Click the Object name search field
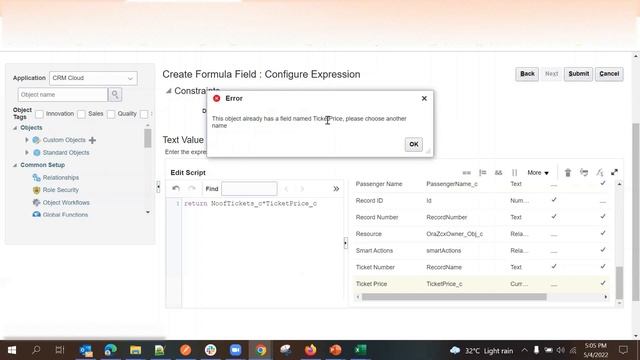The height and width of the screenshot is (360, 640). 62,95
